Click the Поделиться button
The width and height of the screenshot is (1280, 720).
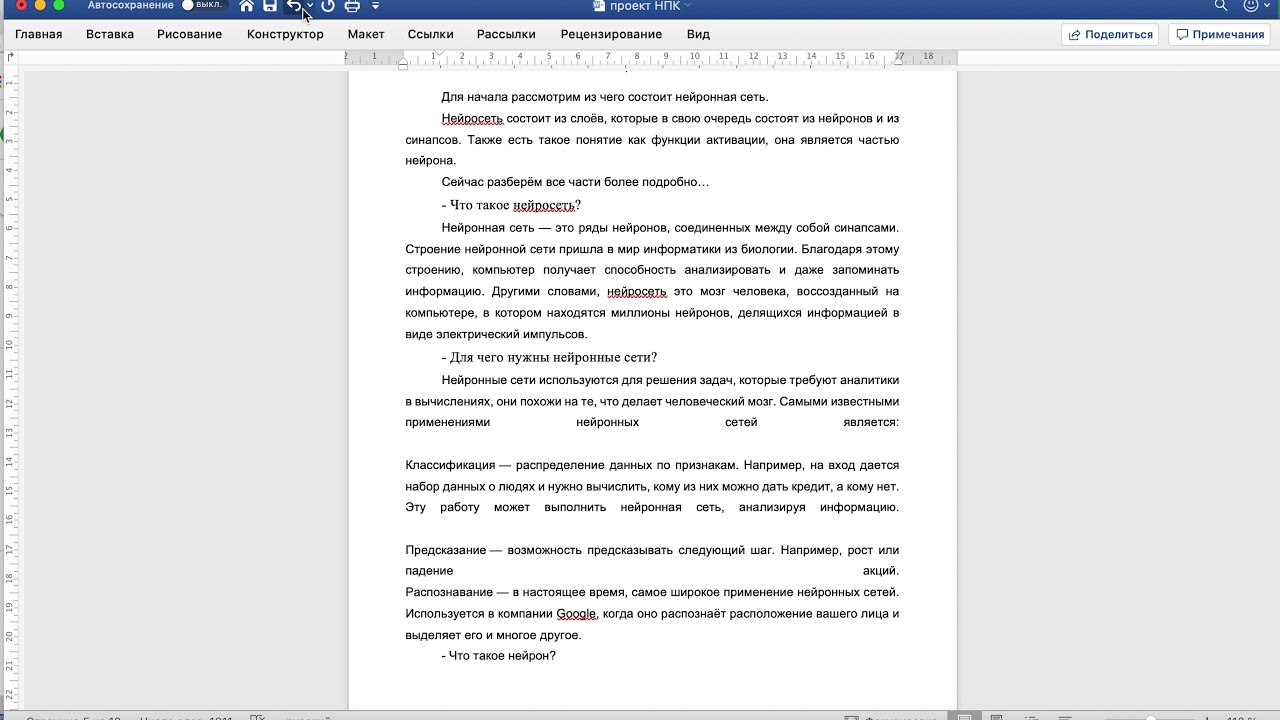1110,34
